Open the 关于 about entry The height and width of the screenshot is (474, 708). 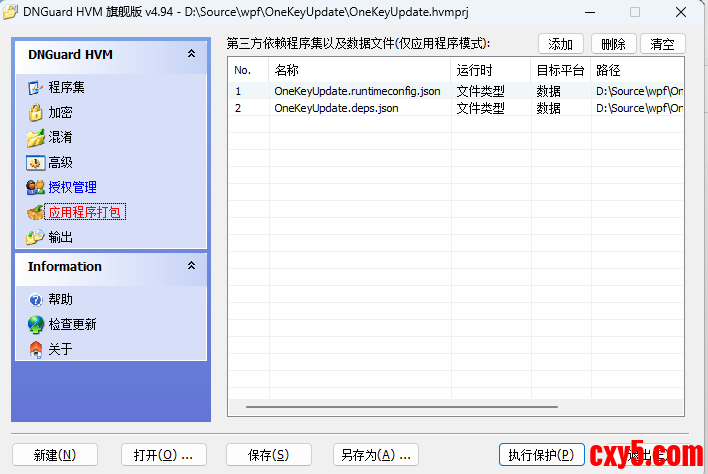tap(60, 349)
